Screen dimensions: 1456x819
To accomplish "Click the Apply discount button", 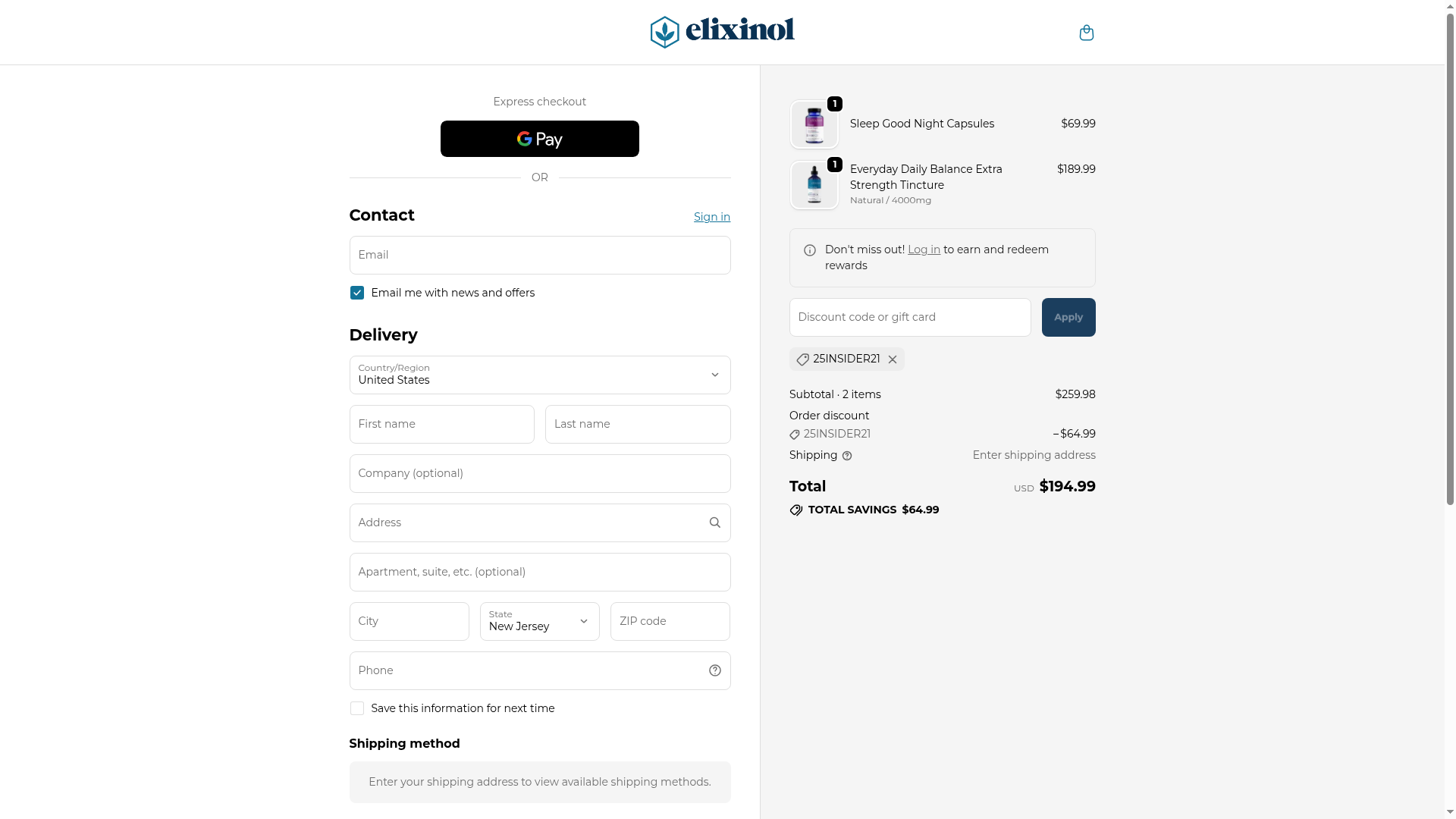I will [1068, 317].
